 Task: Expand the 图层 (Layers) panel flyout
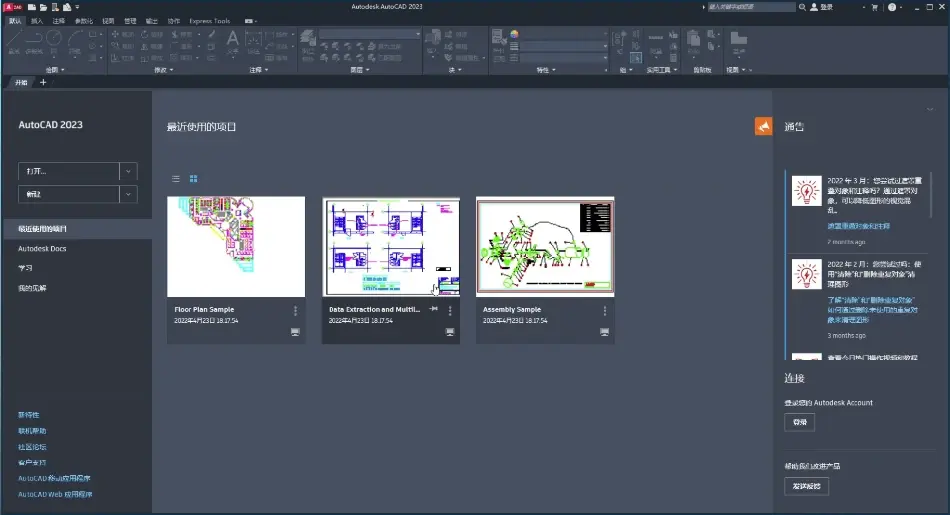click(x=359, y=70)
